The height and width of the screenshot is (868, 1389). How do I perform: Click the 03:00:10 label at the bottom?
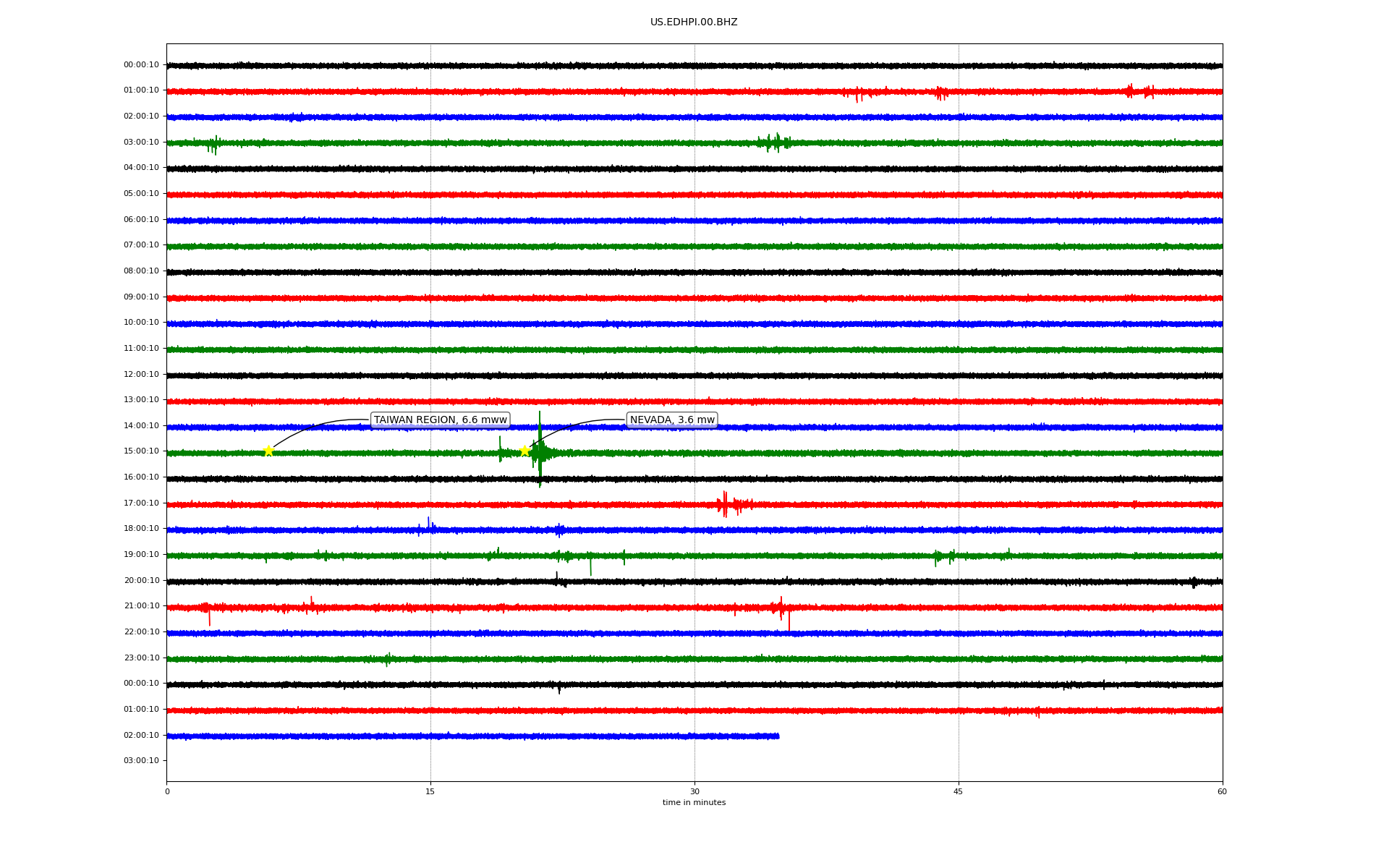141,761
